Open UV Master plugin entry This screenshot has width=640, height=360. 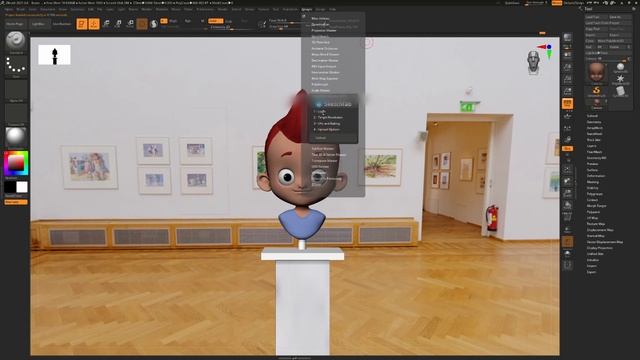point(320,167)
